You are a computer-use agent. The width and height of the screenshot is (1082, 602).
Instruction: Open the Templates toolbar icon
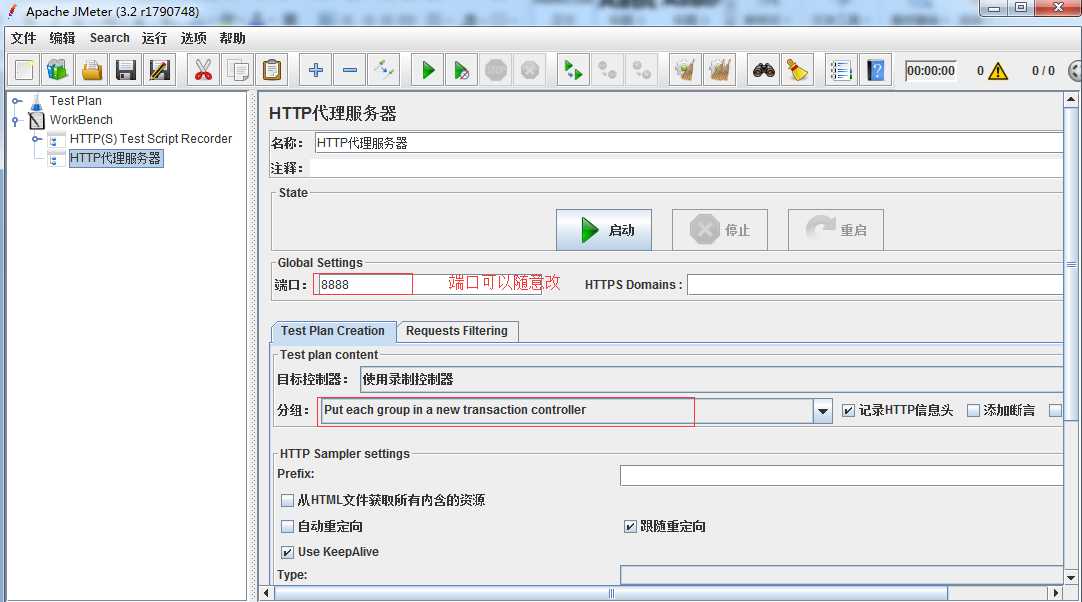[57, 70]
